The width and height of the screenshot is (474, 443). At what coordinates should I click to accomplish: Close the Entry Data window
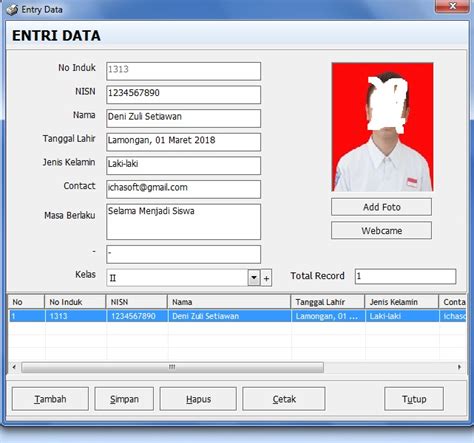(x=452, y=6)
